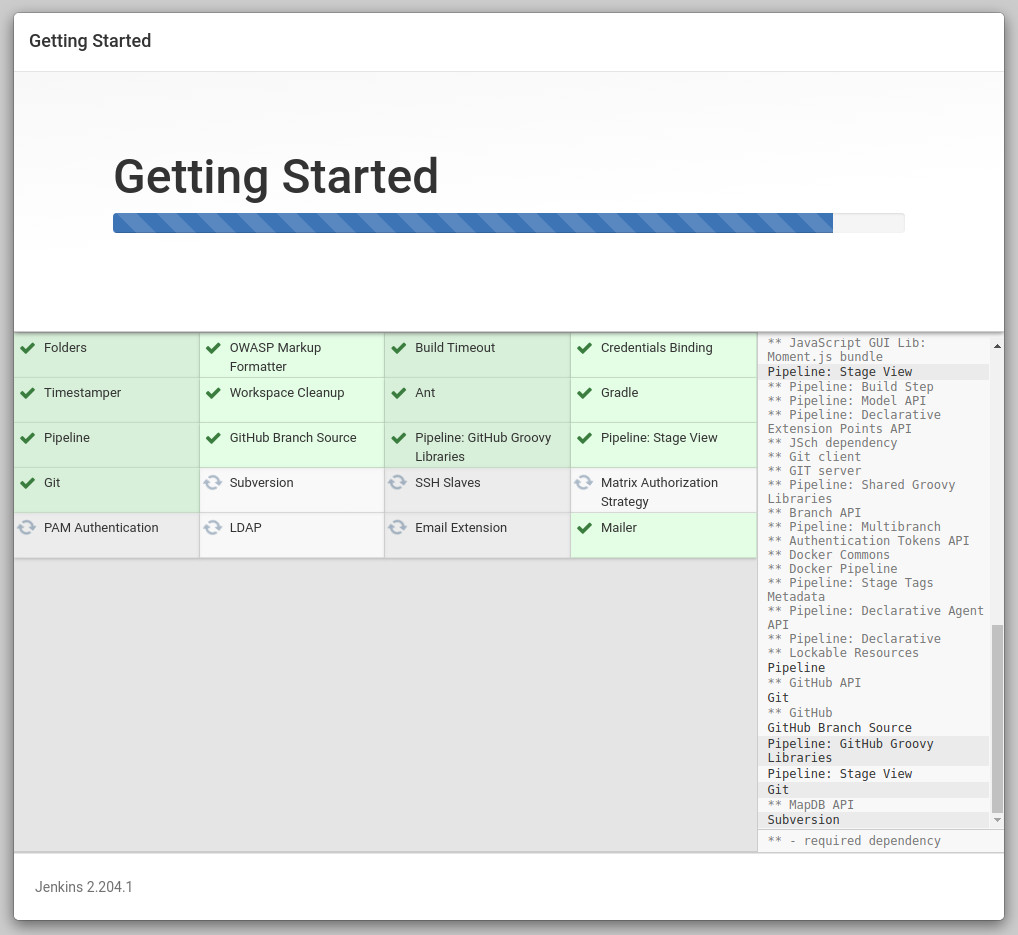Screen dimensions: 1018x935
Task: Click the checkmark beside the Pipeline plugin cell
Action: coord(27,438)
